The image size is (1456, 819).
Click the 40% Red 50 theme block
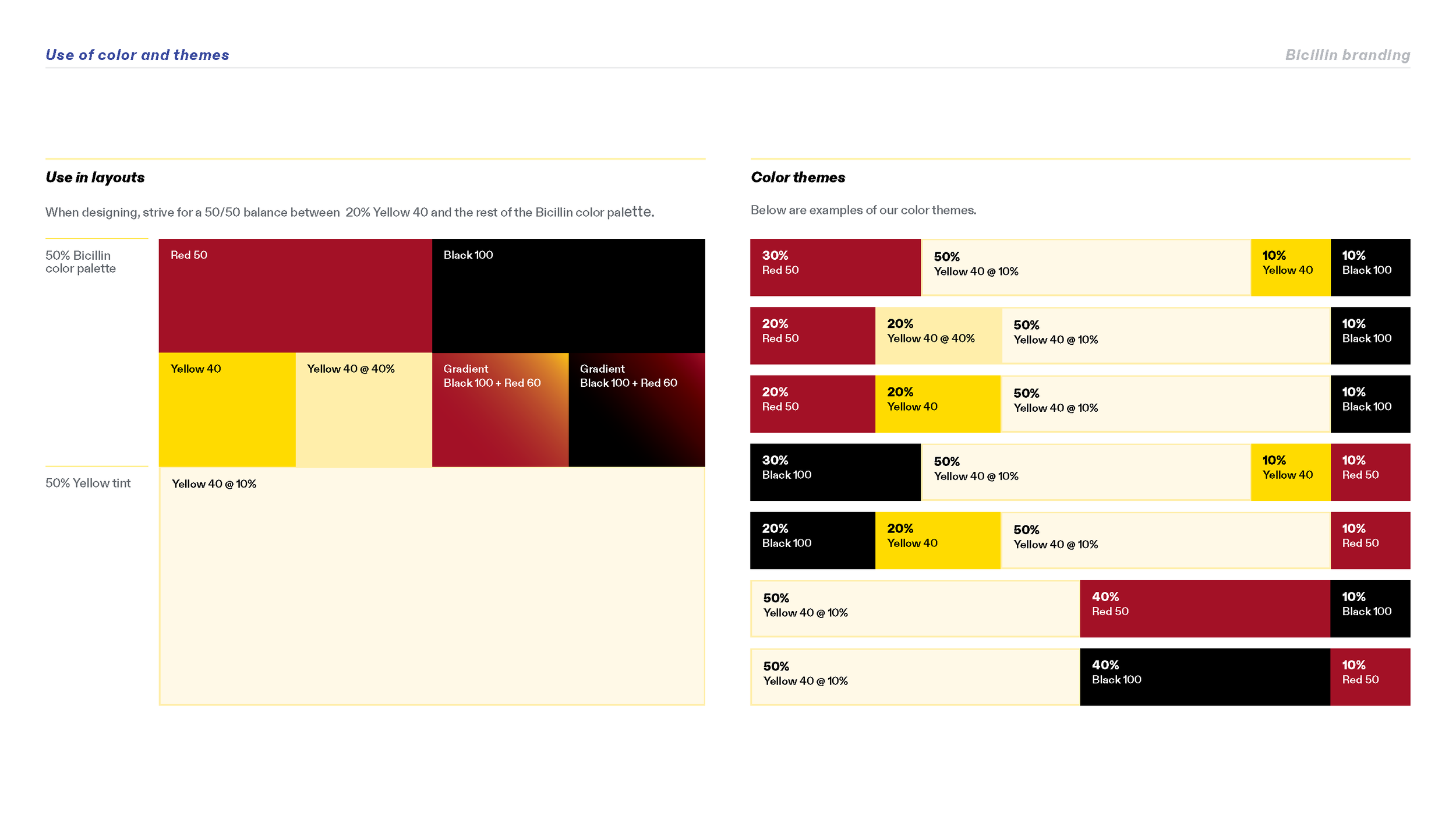(1206, 609)
